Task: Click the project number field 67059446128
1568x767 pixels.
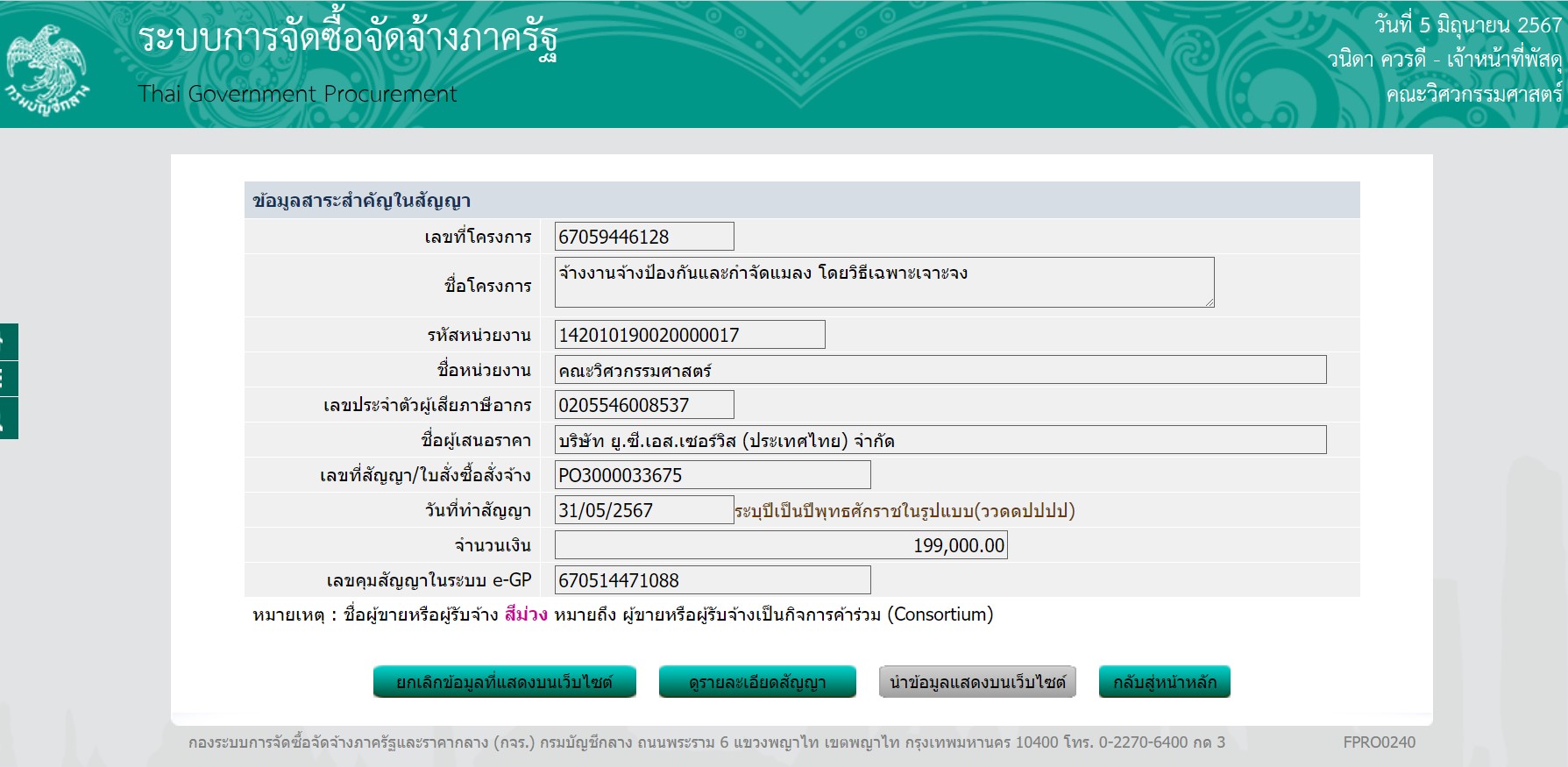Action: [644, 237]
